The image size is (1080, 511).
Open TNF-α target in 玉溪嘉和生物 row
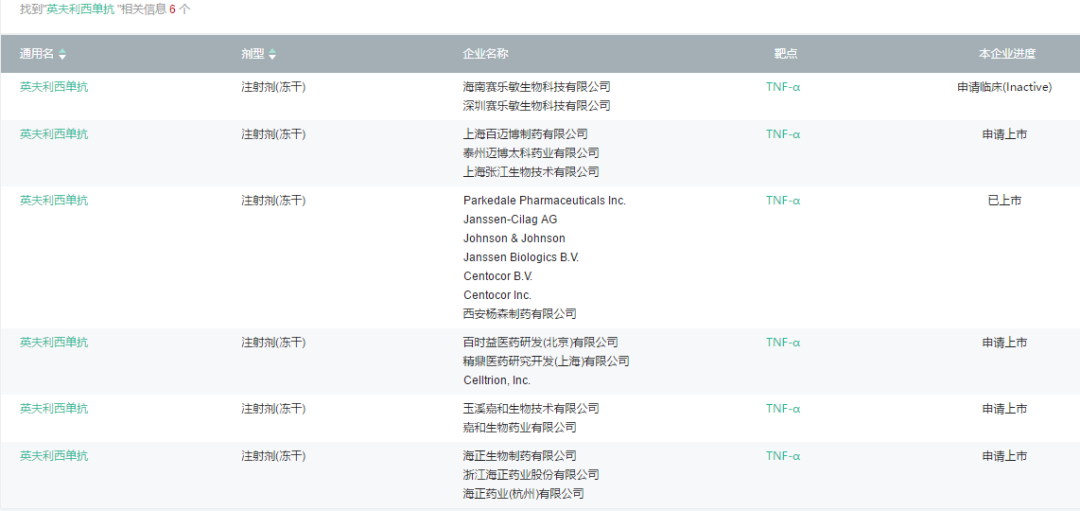pyautogui.click(x=783, y=409)
